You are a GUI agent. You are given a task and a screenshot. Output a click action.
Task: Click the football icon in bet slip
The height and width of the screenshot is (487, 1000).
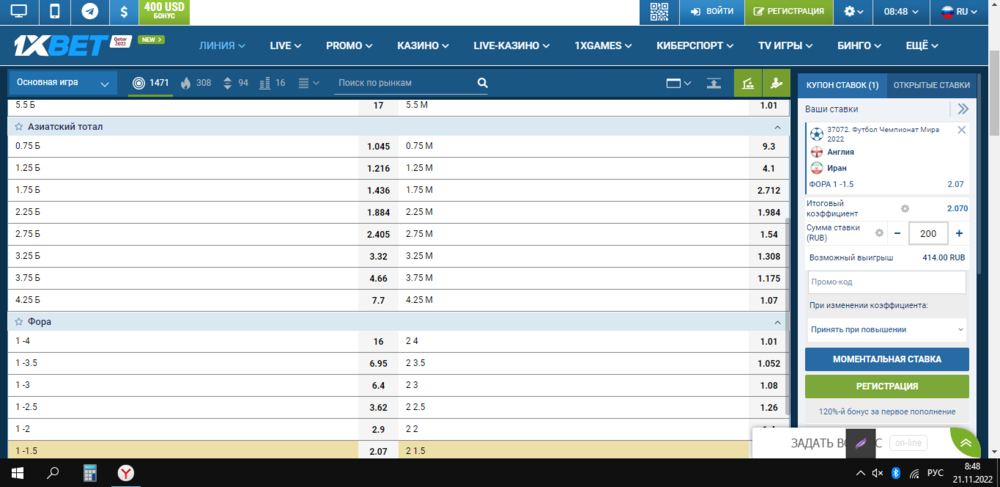coord(816,134)
